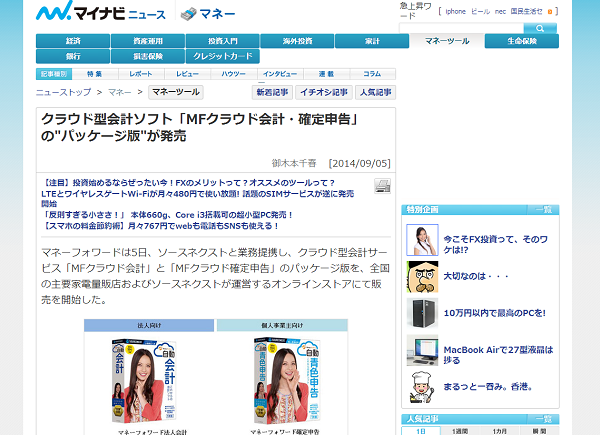
Task: Open まるっと一呑み。香港。 link
Action: click(x=488, y=387)
